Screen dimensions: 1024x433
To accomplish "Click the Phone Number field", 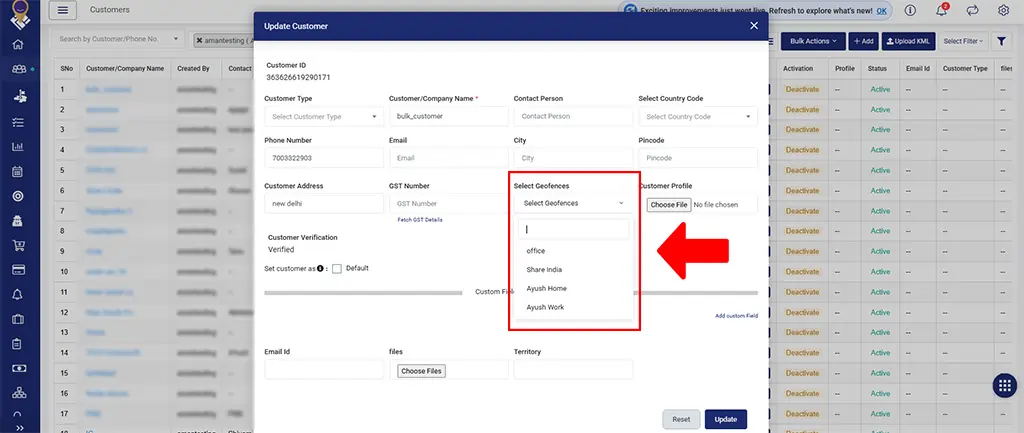I will tap(324, 158).
